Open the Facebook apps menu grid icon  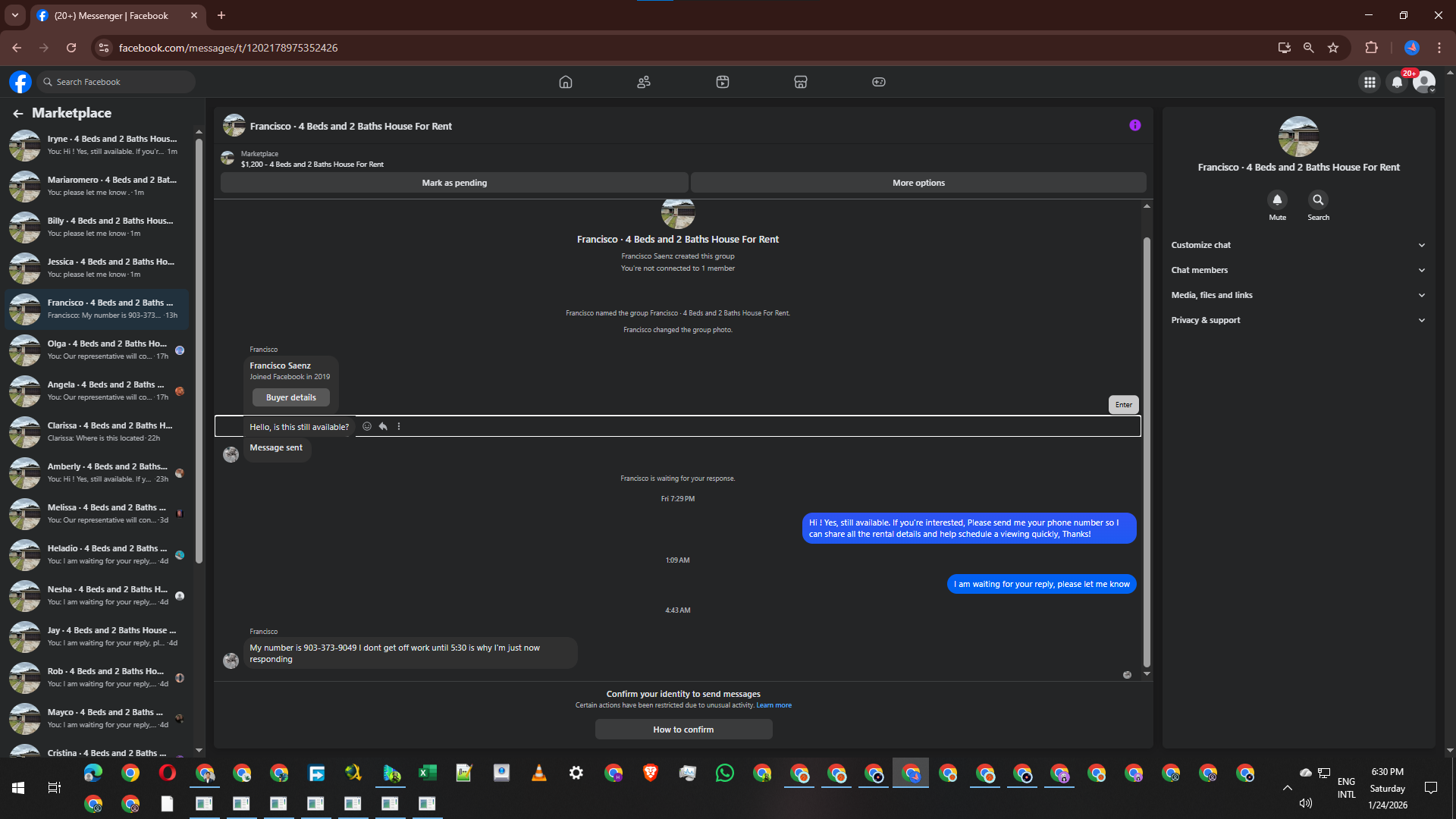1370,82
